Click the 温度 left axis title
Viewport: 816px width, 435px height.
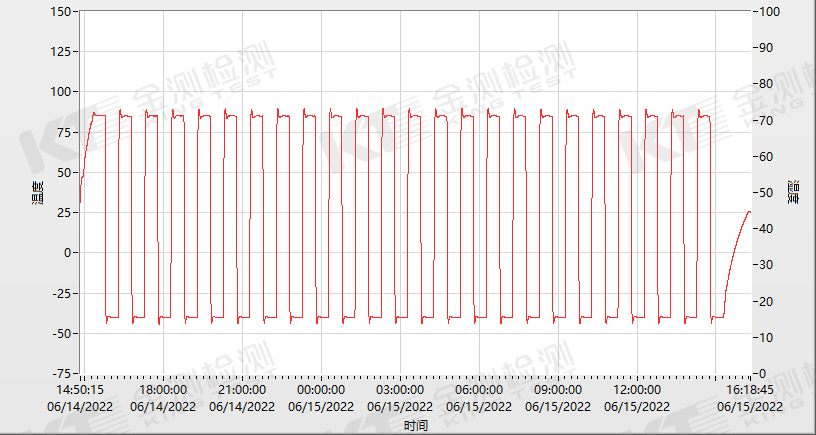click(x=37, y=192)
